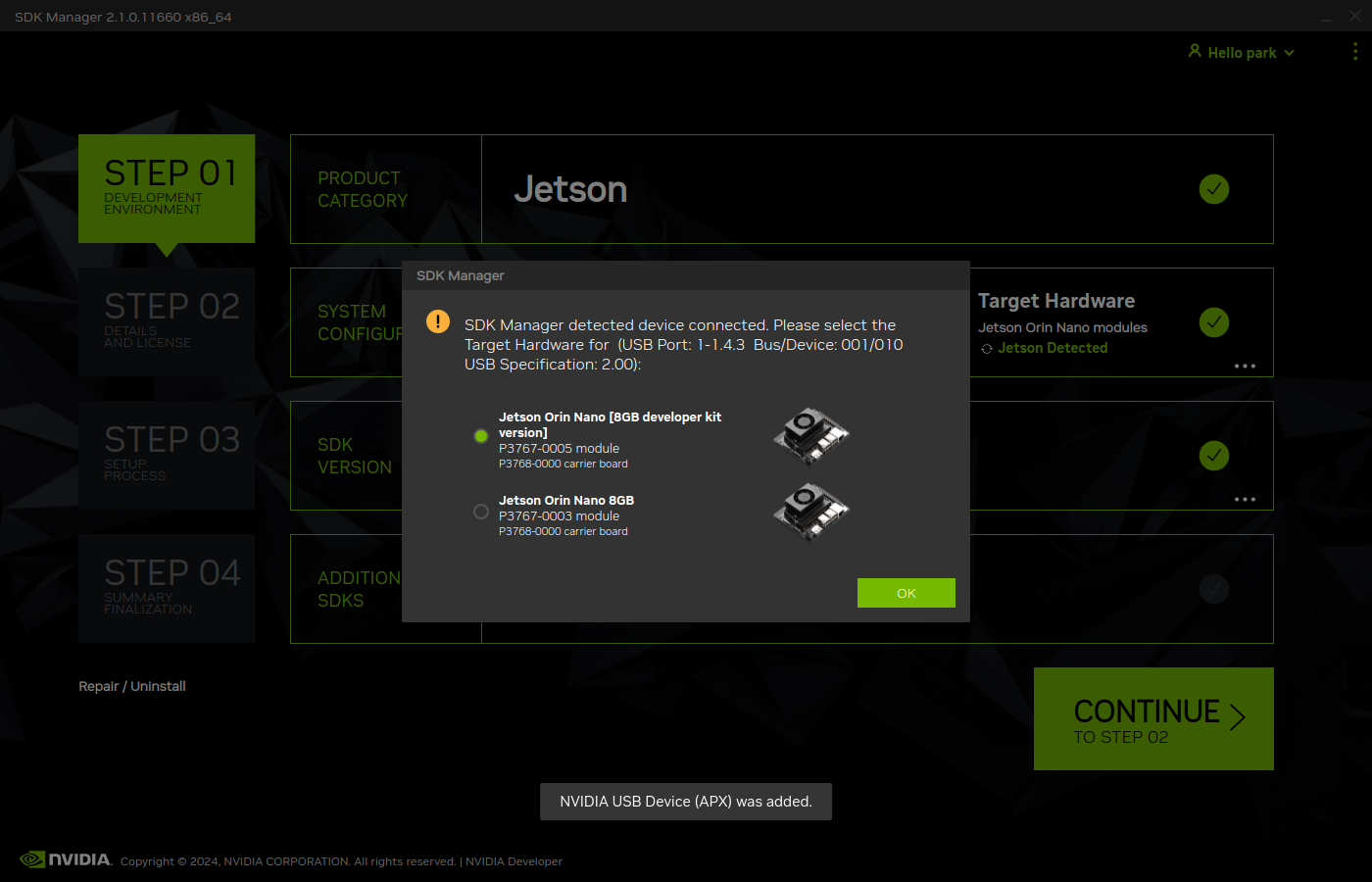Screen dimensions: 1372x882
Task: Click the SDK Version label
Action: 355,456
